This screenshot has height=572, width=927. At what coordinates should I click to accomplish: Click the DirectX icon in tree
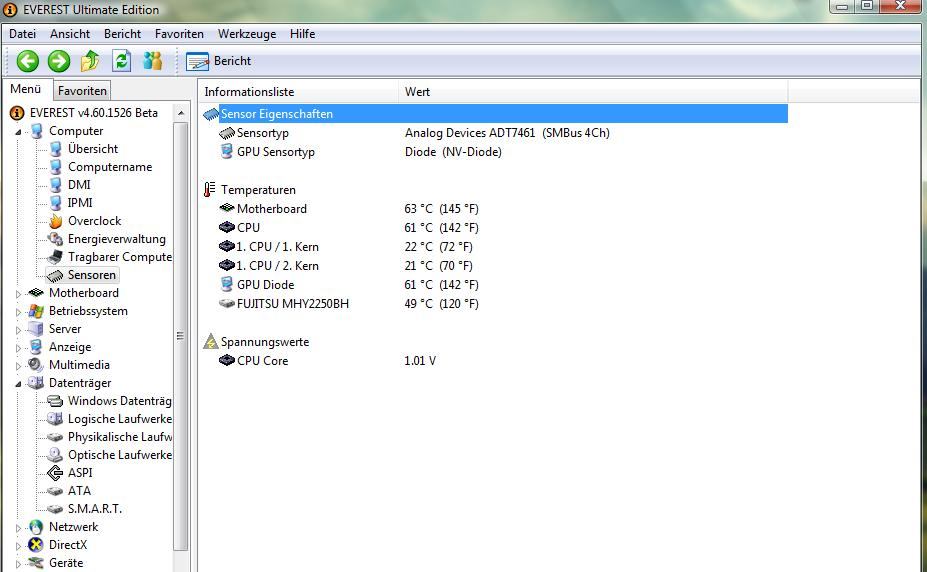pos(36,545)
